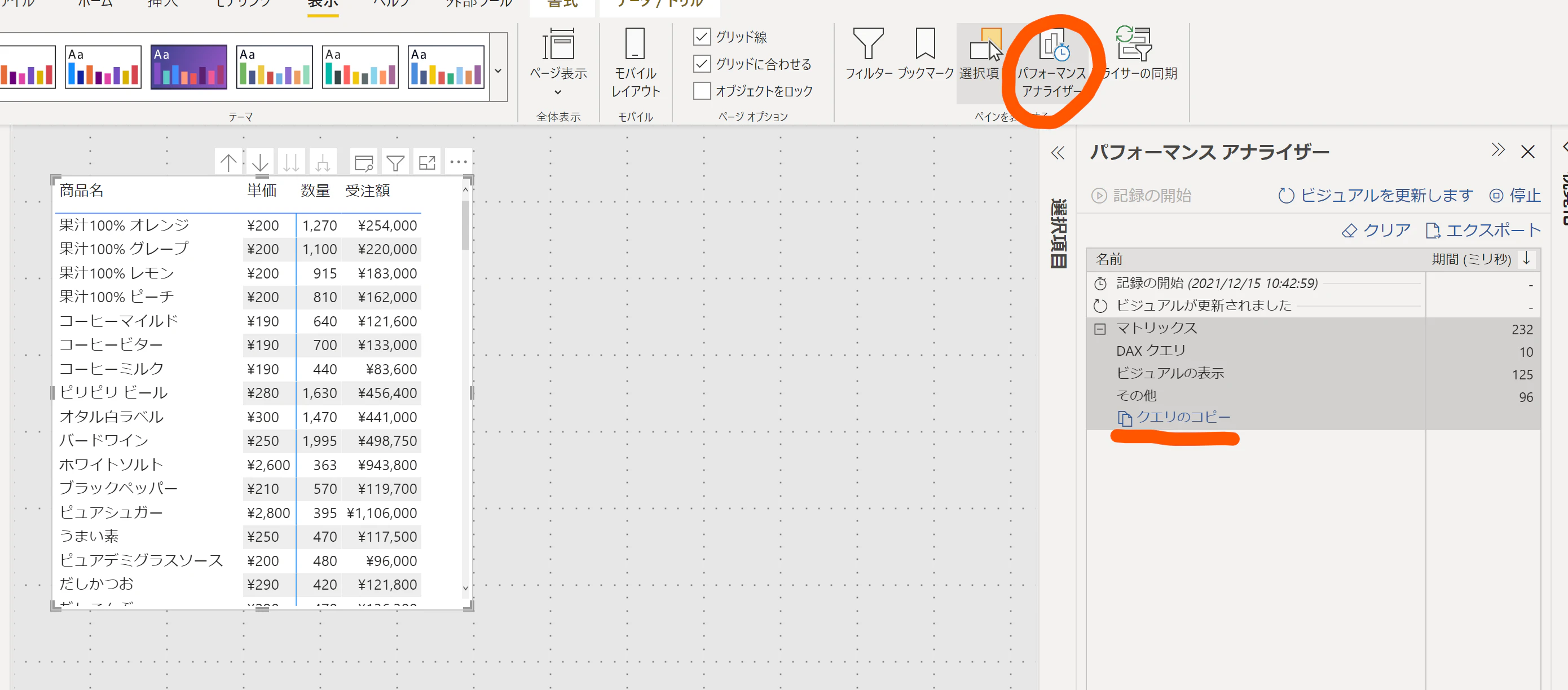Click the エクスポート button

1483,231
